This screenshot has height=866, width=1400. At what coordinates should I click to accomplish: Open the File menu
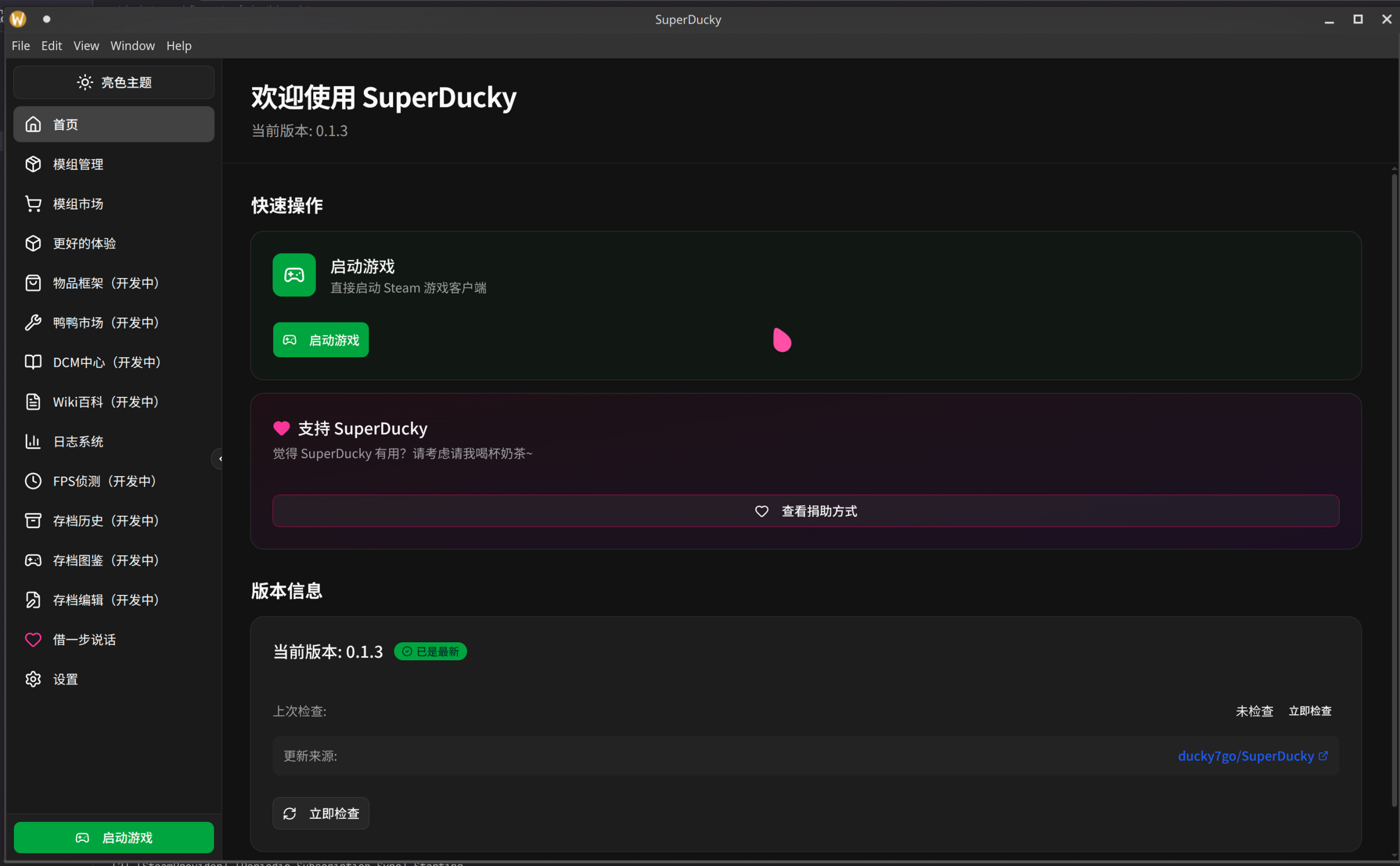(21, 45)
